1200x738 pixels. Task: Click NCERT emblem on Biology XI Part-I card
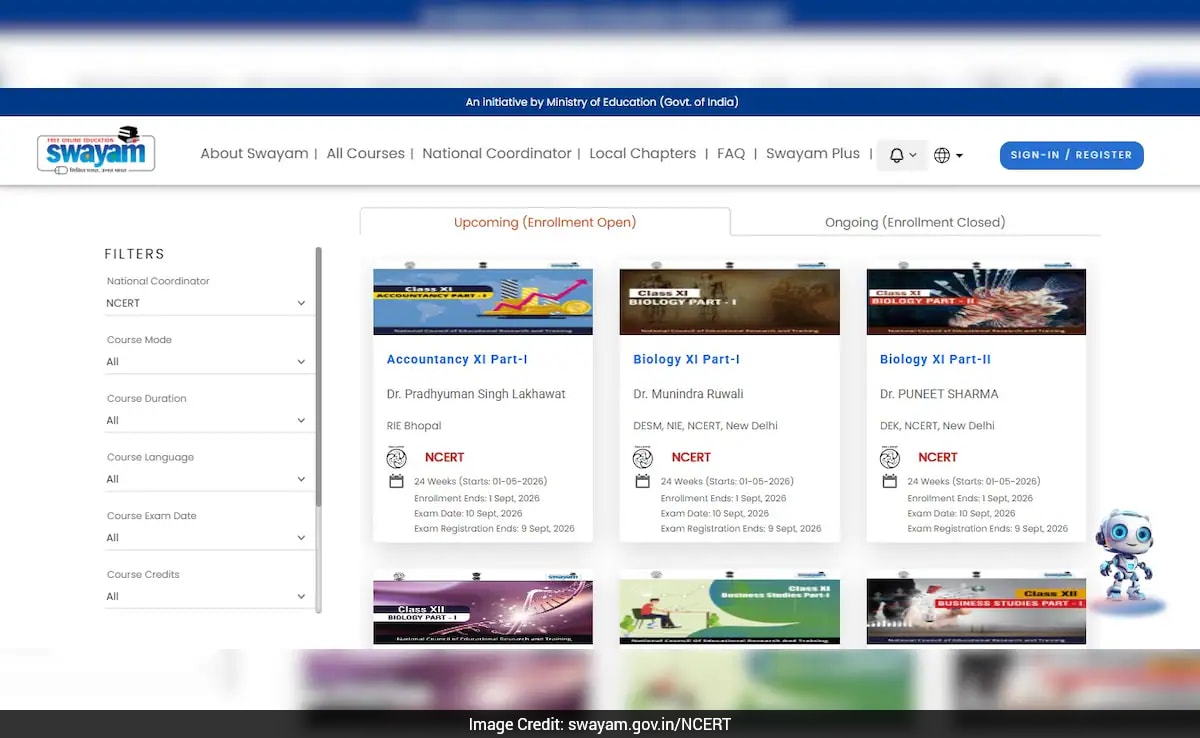click(x=643, y=458)
